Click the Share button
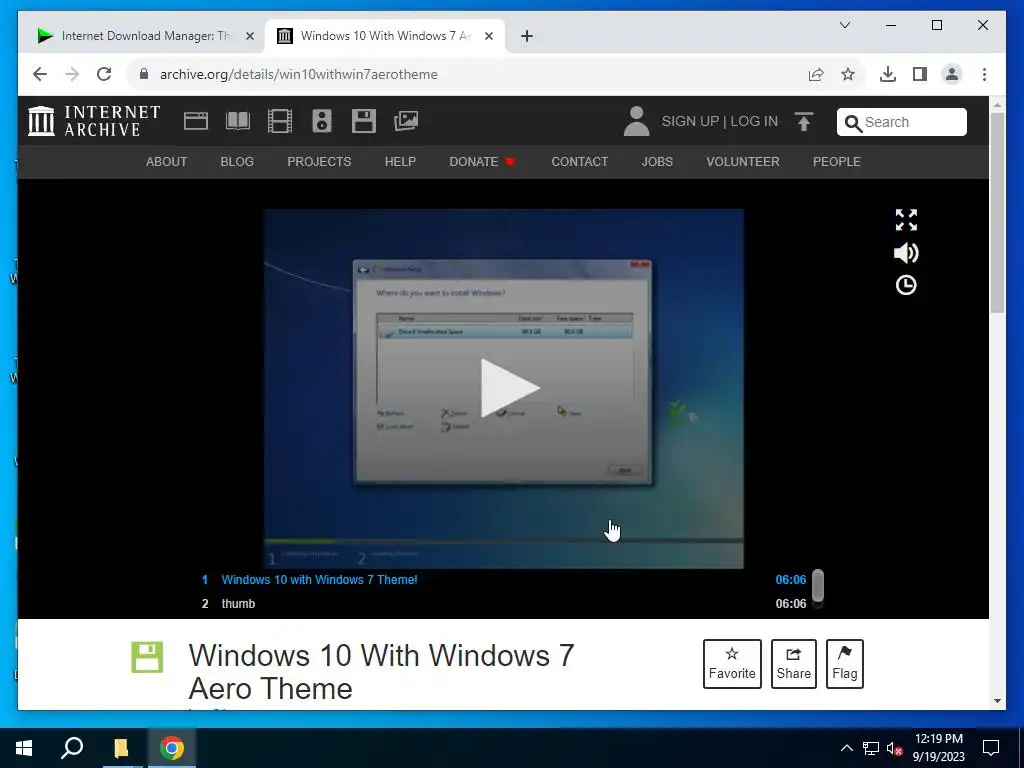The width and height of the screenshot is (1024, 768). tap(793, 664)
